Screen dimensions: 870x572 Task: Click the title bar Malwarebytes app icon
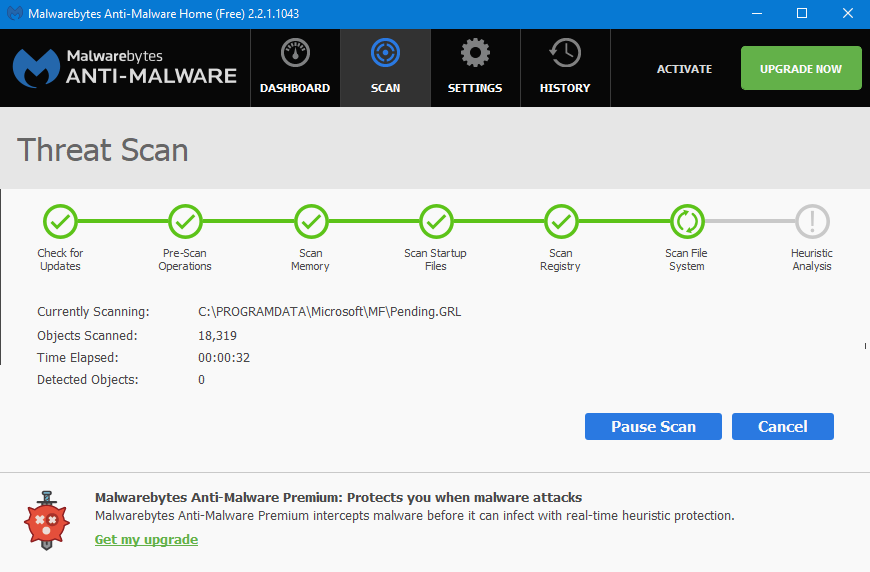(x=14, y=13)
